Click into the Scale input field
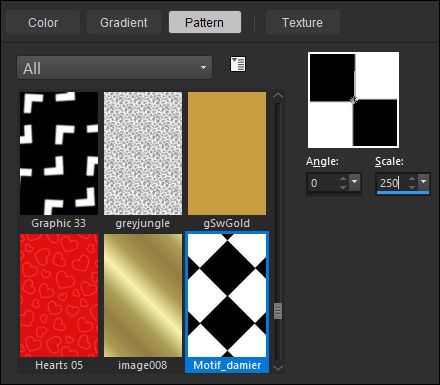 [x=392, y=183]
